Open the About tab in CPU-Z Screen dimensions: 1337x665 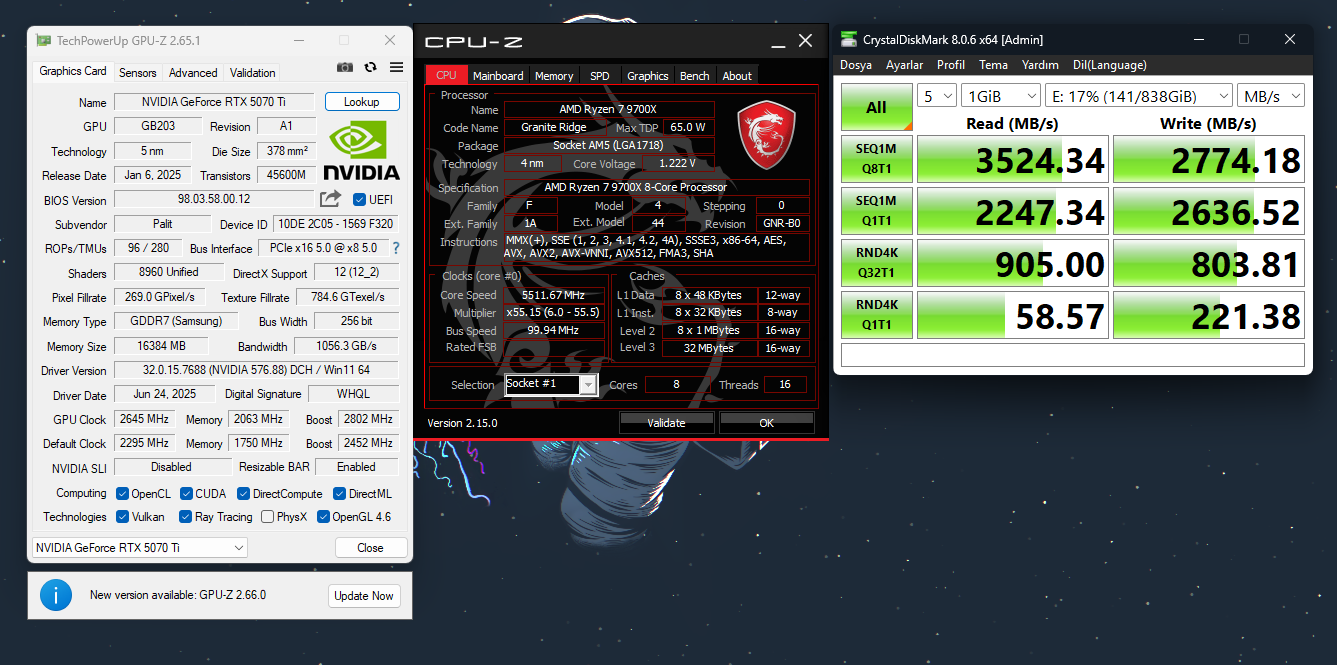737,76
